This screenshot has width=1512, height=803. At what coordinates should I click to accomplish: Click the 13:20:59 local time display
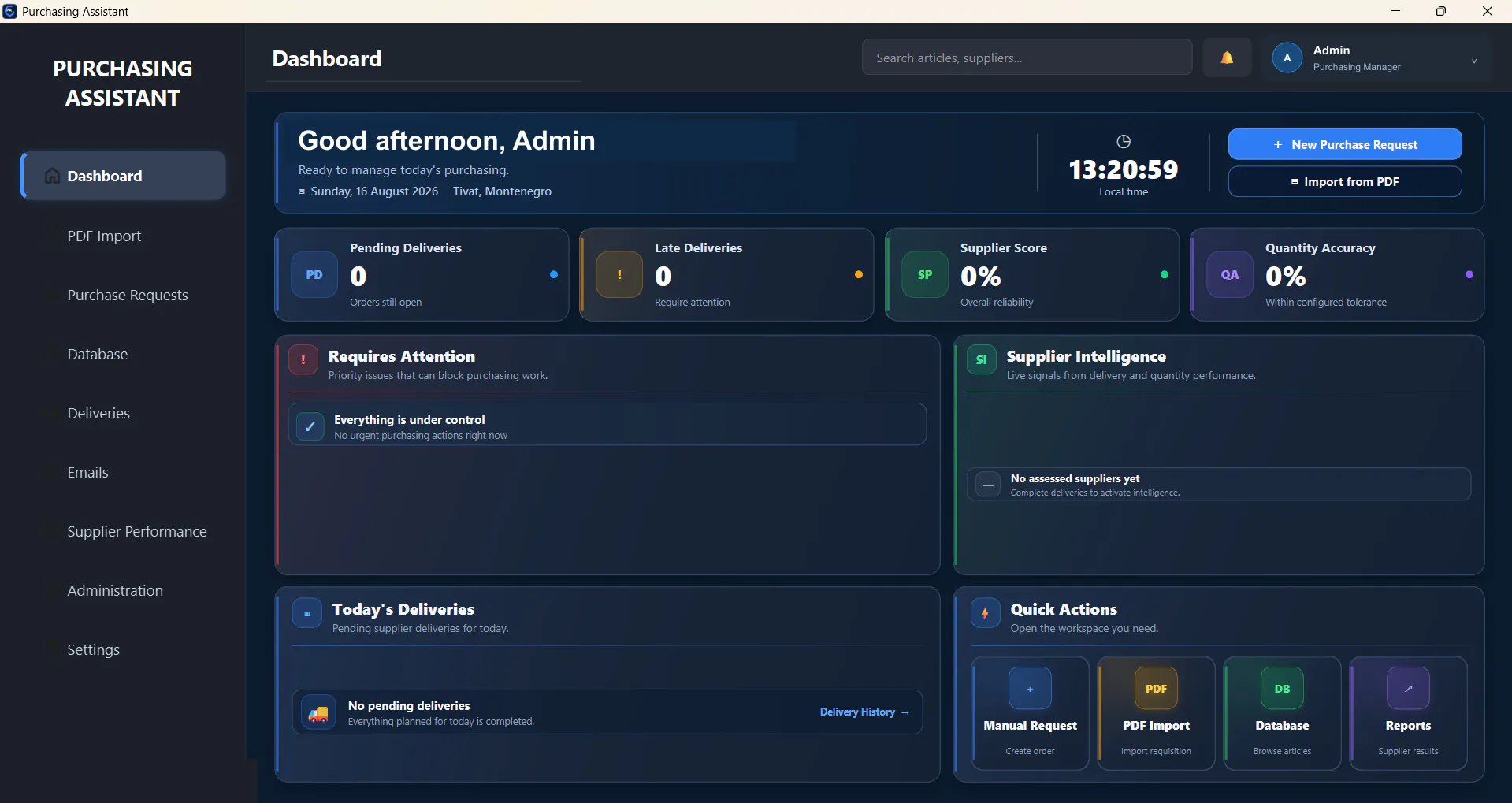tap(1124, 169)
